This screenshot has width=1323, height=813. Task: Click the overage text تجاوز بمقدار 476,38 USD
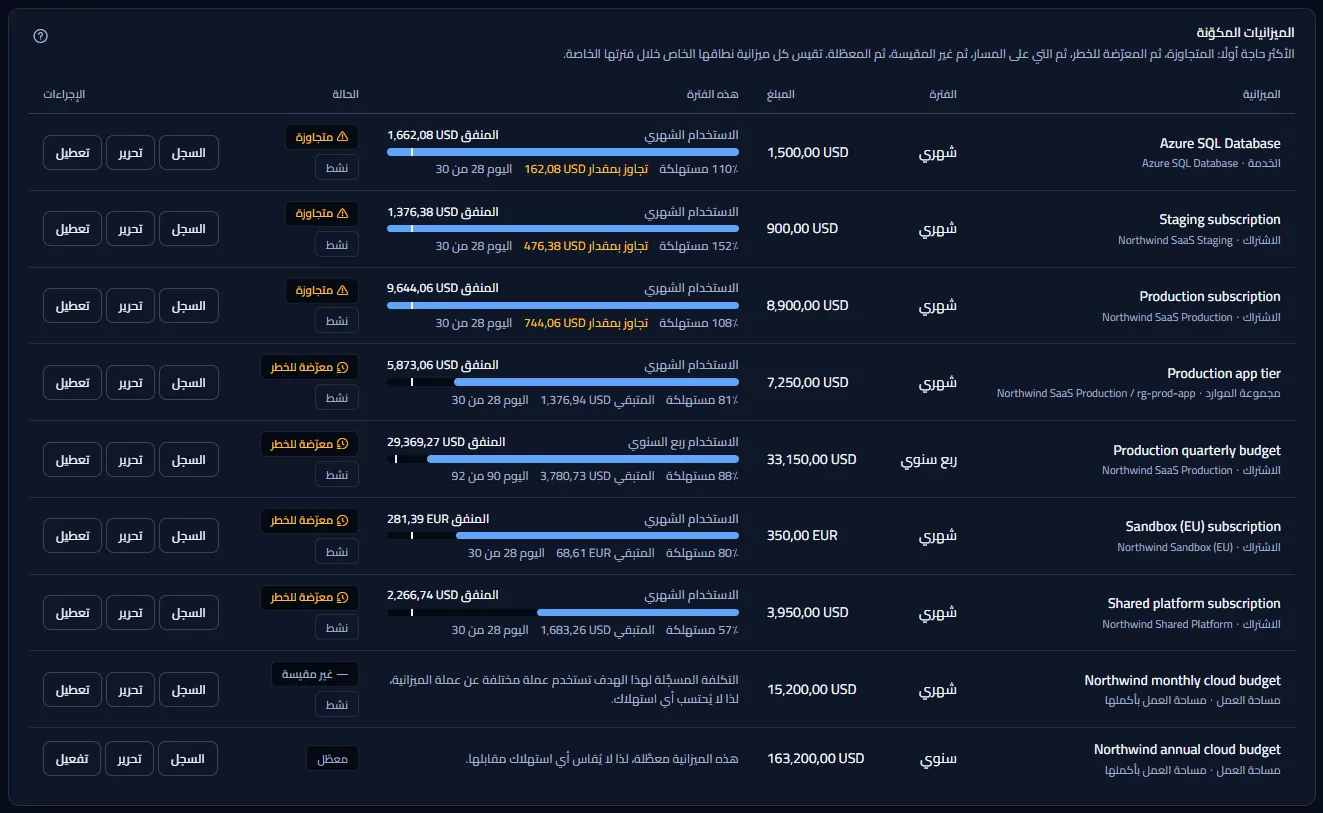[586, 246]
